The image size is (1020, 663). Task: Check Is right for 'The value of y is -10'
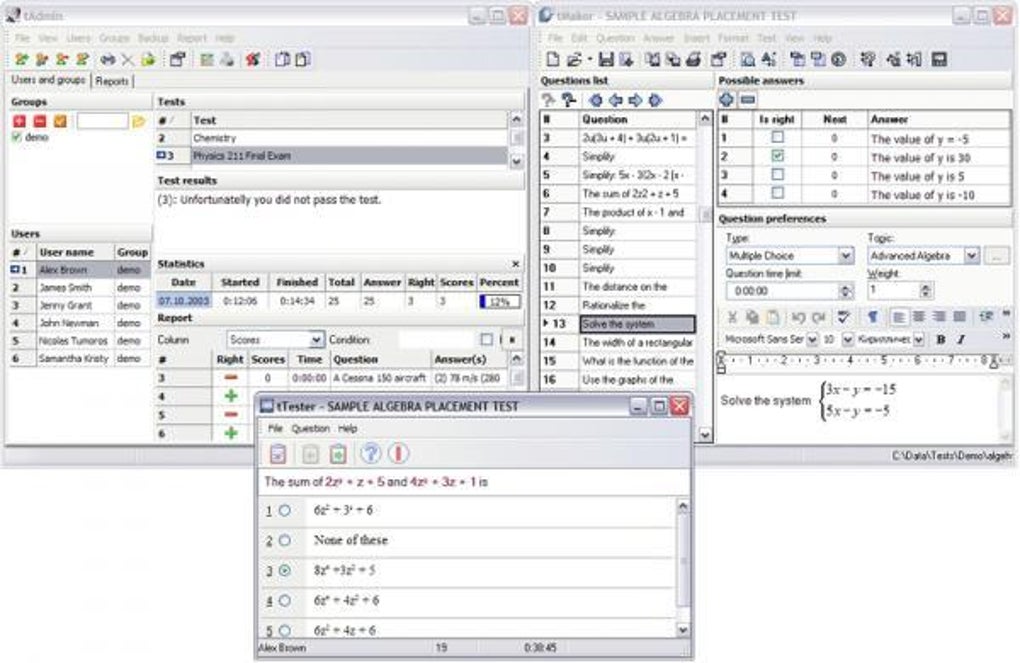(x=777, y=193)
